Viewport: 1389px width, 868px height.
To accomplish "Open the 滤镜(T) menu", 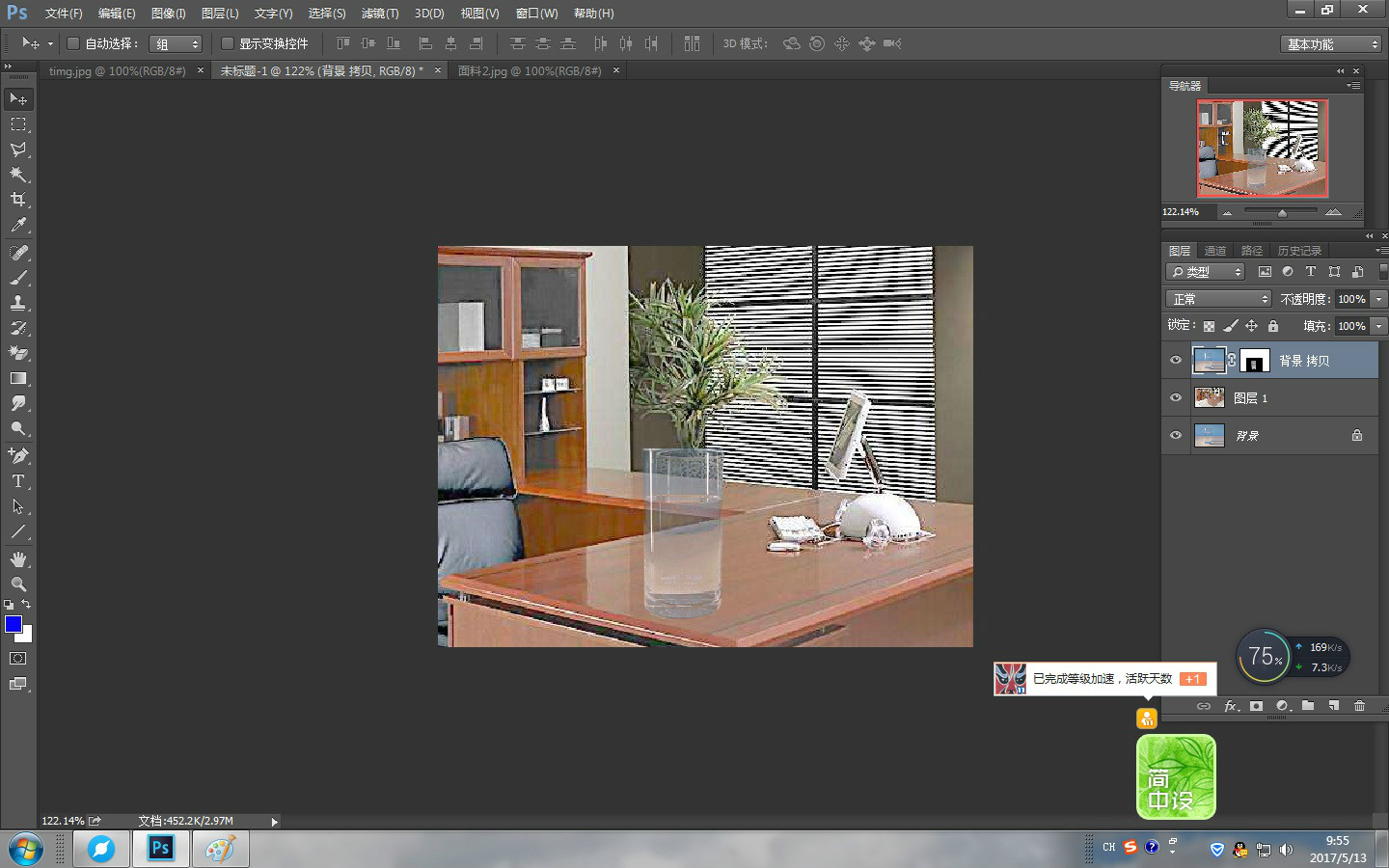I will click(380, 14).
